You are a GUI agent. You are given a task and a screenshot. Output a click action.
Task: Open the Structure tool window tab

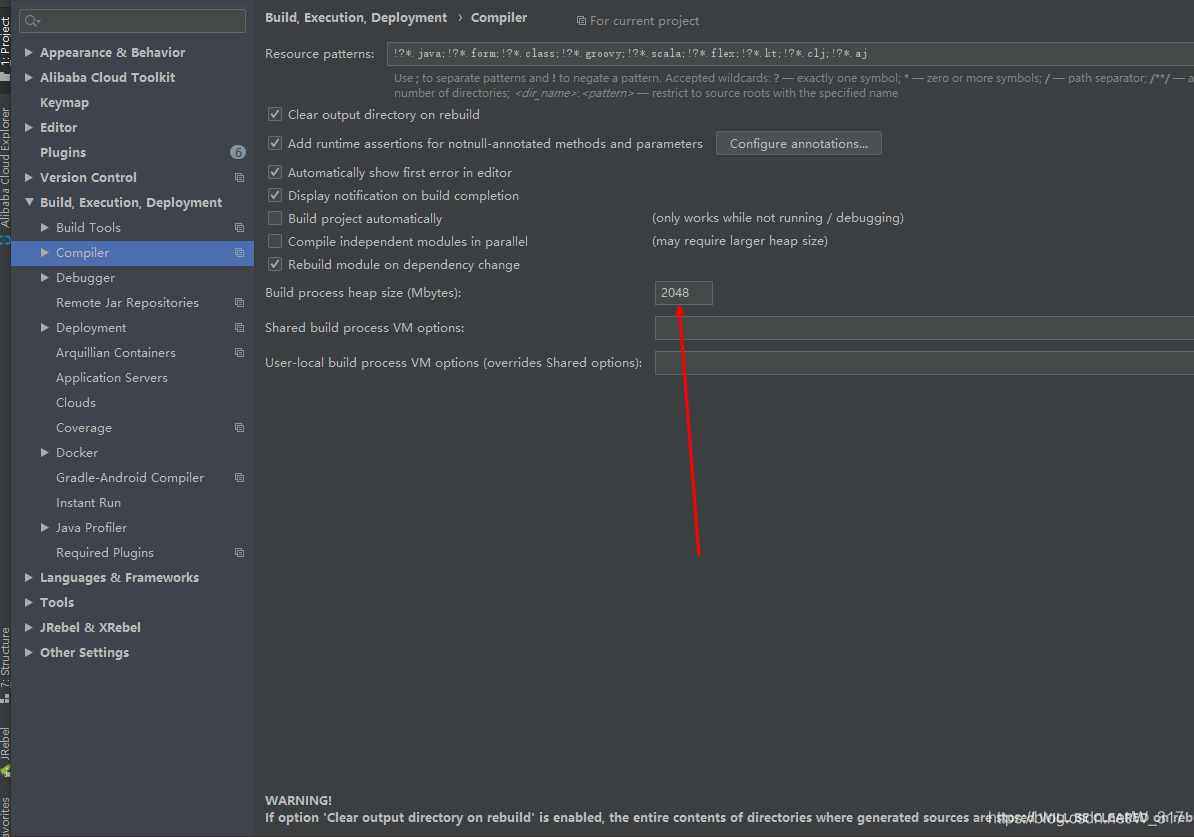click(5, 665)
